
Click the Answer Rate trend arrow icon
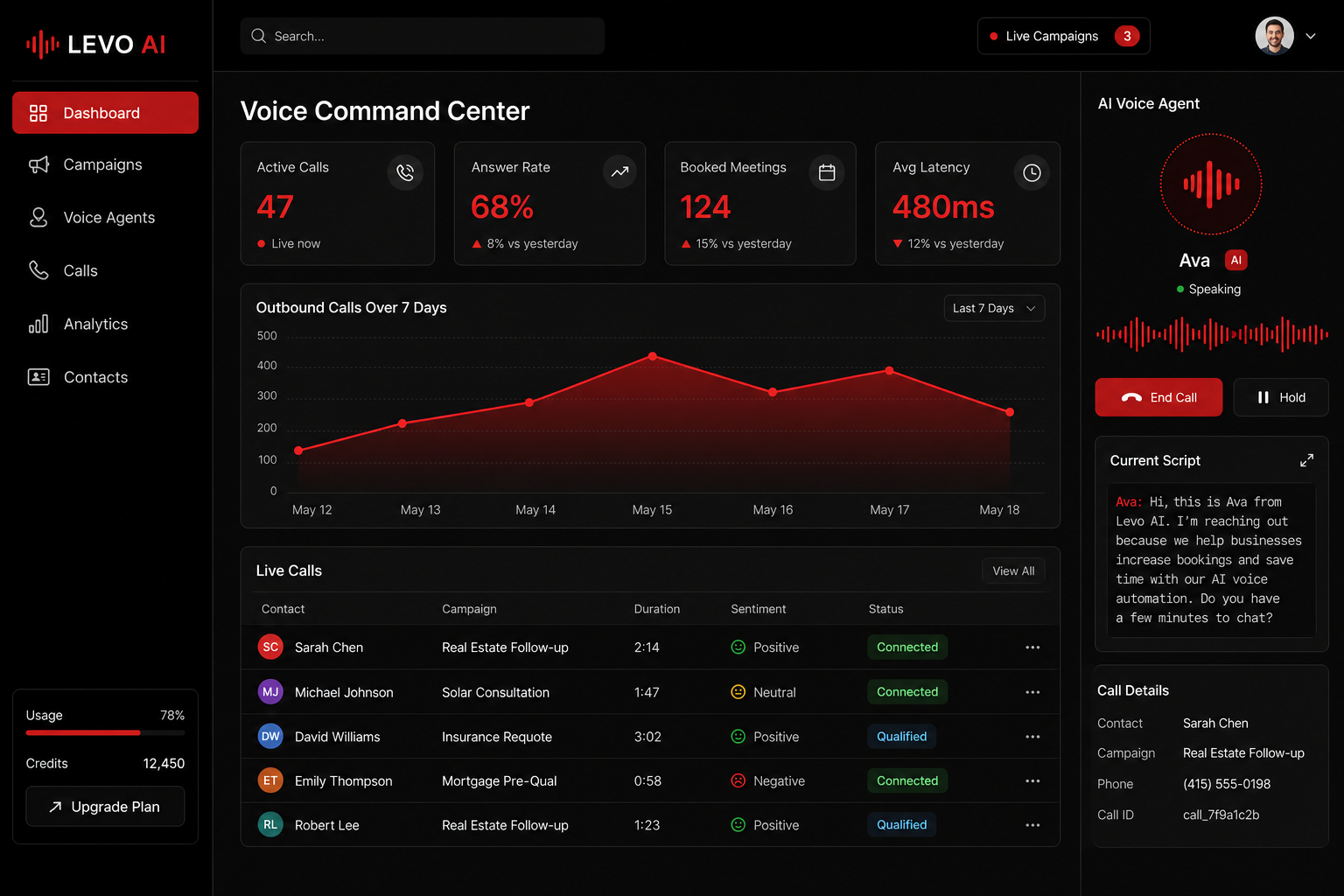pos(619,172)
